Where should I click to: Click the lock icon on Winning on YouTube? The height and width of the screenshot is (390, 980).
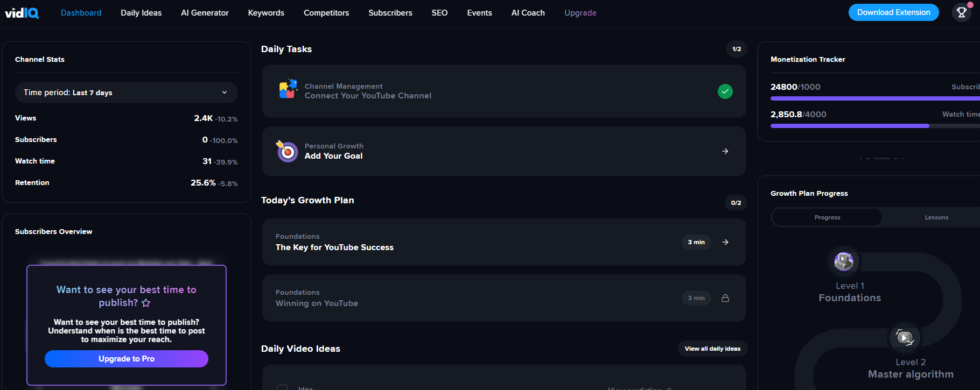click(x=725, y=298)
